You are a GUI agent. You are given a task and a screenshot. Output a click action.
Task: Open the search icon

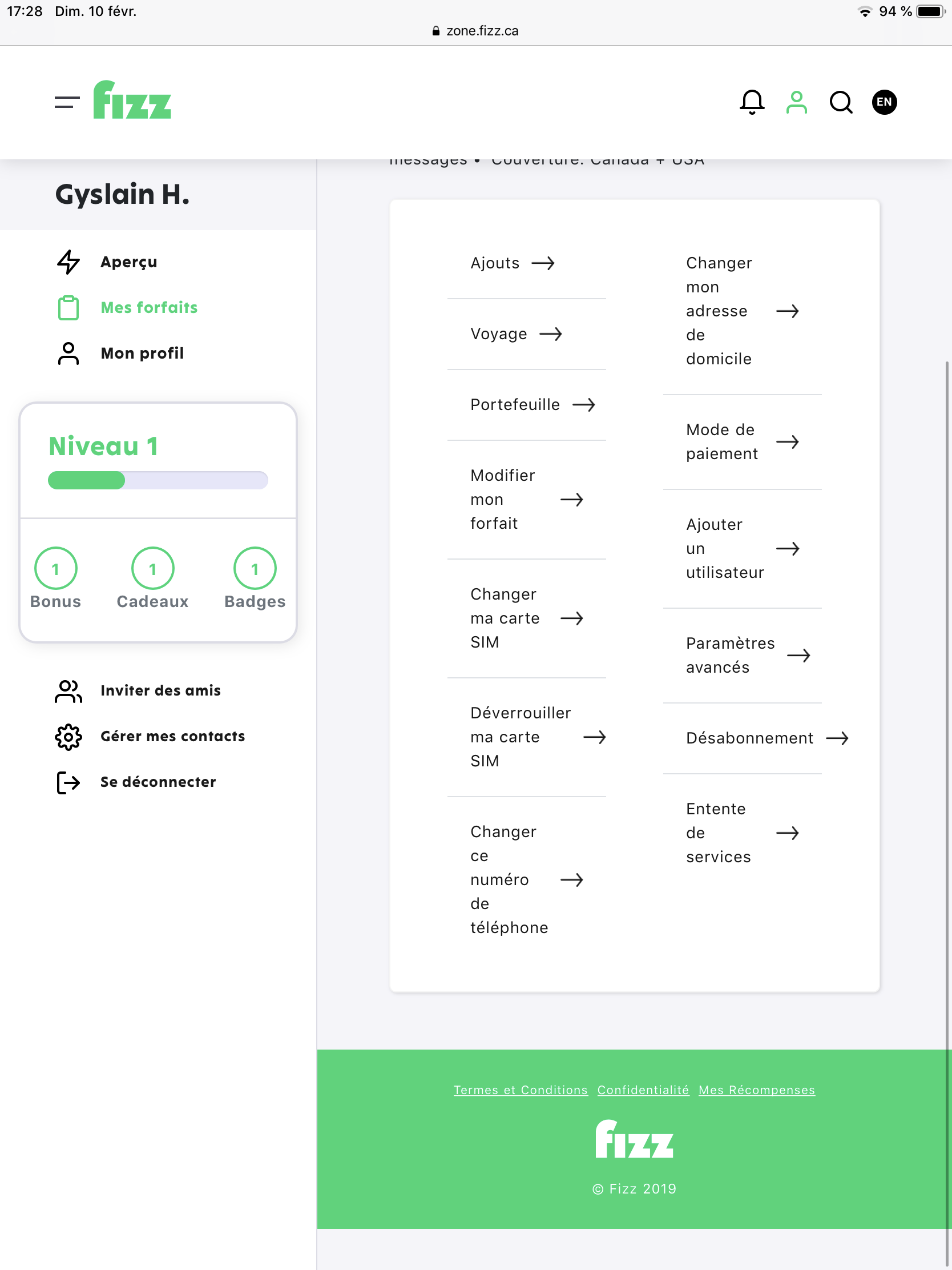[x=841, y=102]
